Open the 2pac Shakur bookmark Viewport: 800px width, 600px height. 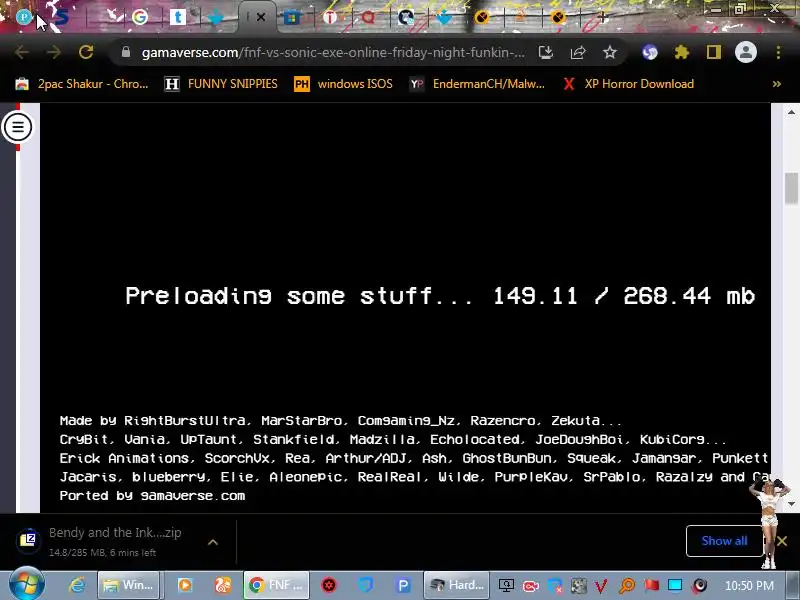pos(82,84)
